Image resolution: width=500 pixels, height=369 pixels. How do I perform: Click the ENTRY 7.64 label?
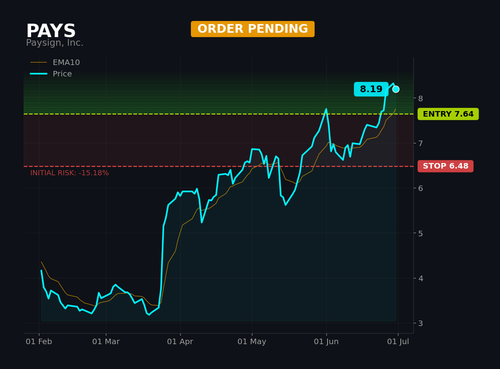(448, 114)
